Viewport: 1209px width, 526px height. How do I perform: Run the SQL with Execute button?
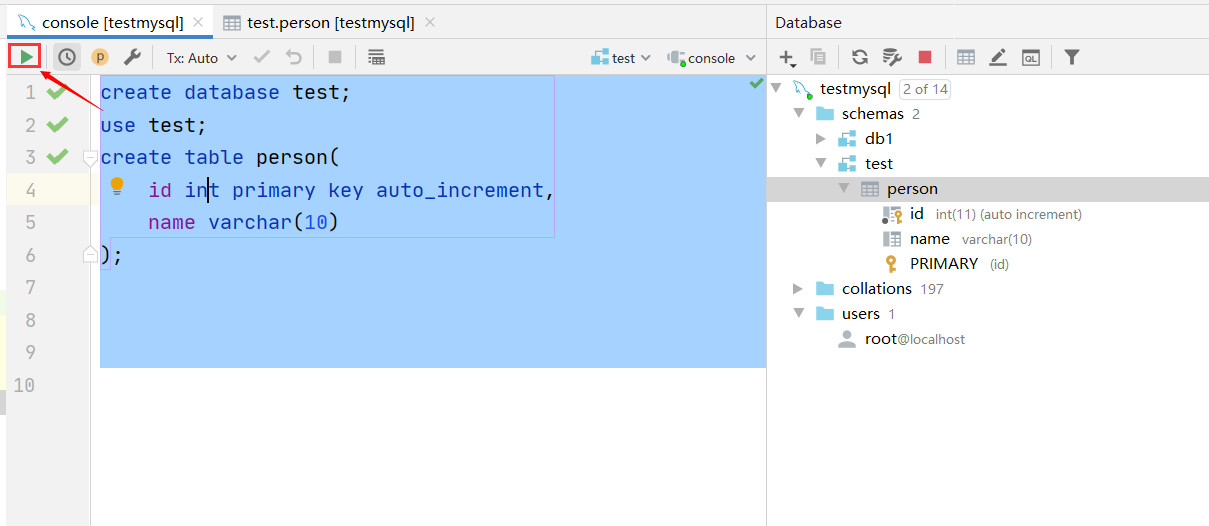[x=25, y=57]
